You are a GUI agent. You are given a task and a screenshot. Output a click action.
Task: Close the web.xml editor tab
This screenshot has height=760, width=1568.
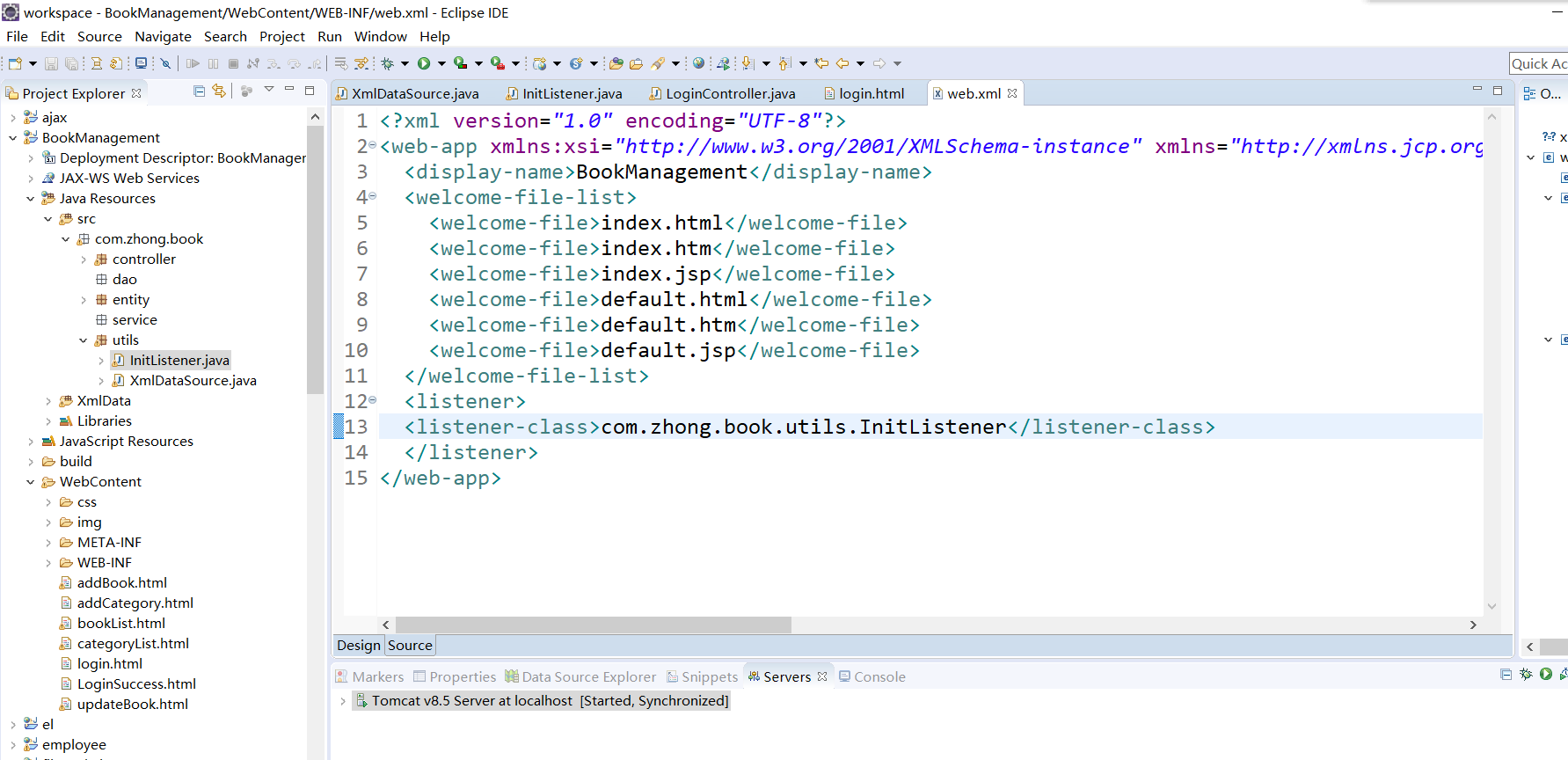(x=1012, y=93)
